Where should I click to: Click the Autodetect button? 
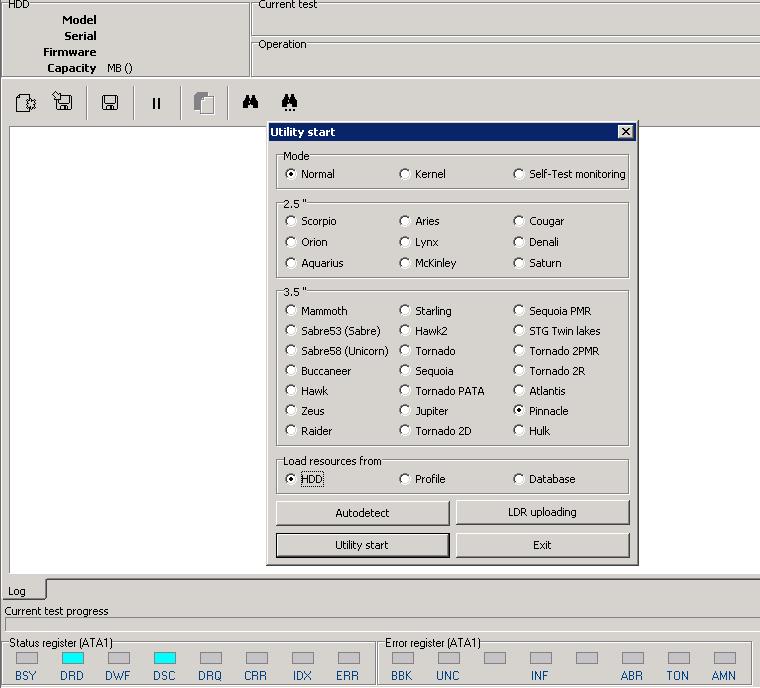click(x=363, y=513)
